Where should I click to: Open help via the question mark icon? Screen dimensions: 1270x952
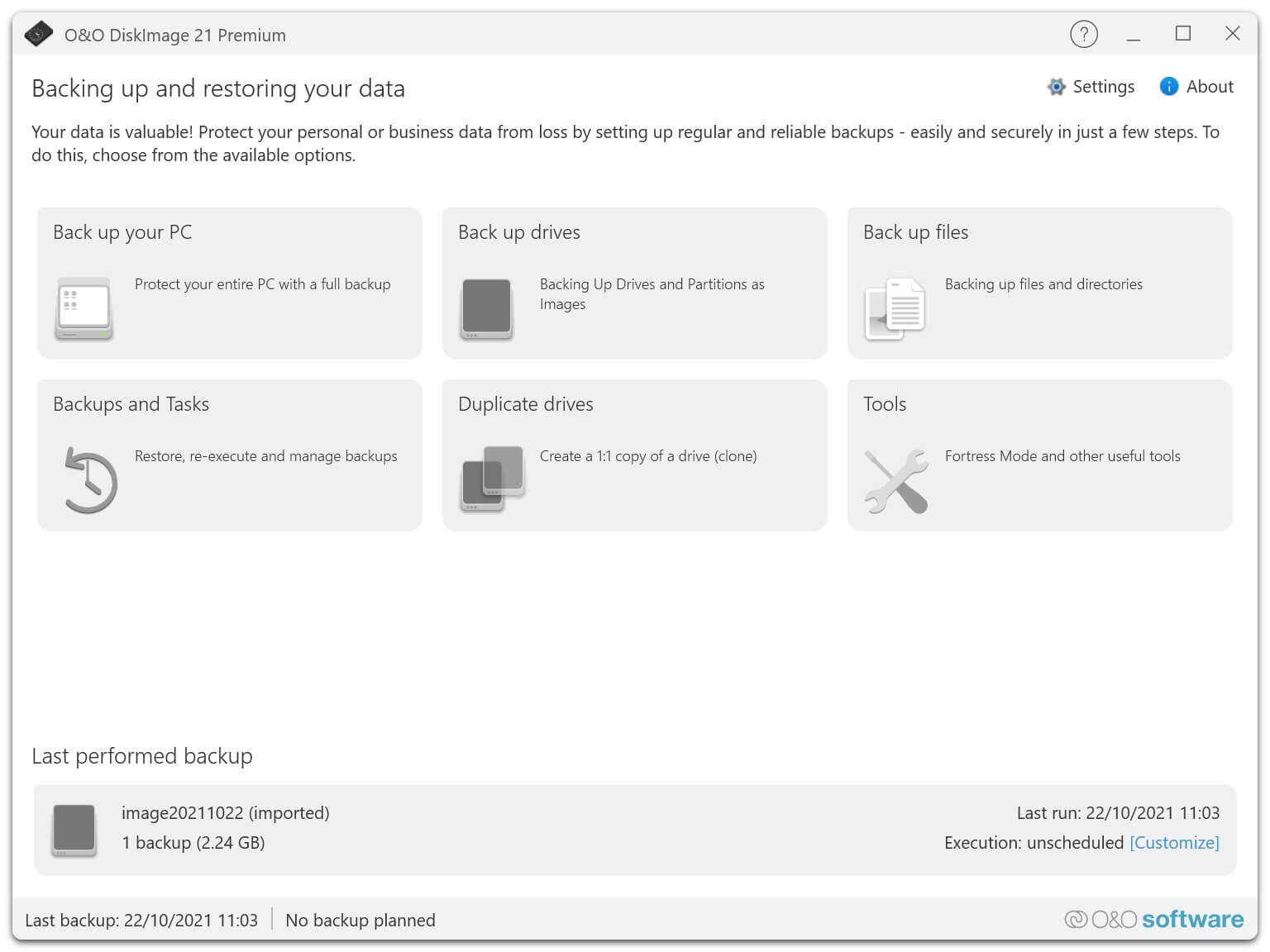pos(1083,34)
